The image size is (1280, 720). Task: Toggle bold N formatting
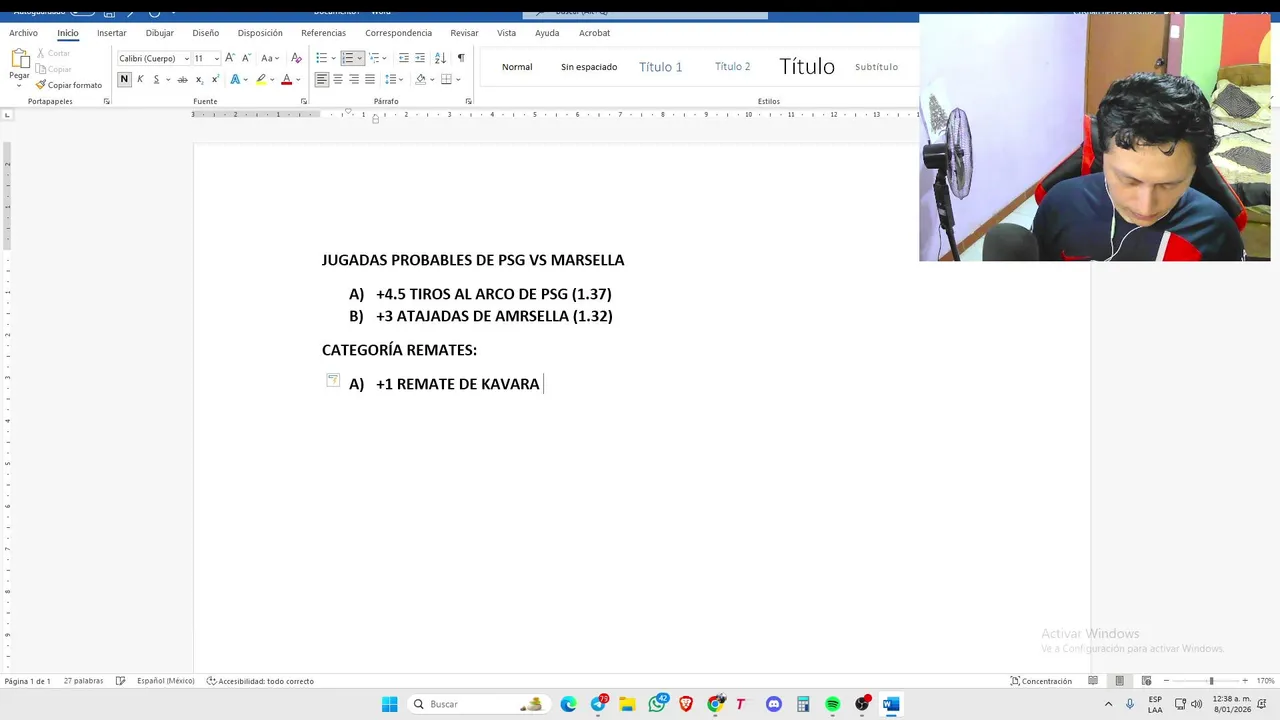[x=124, y=79]
